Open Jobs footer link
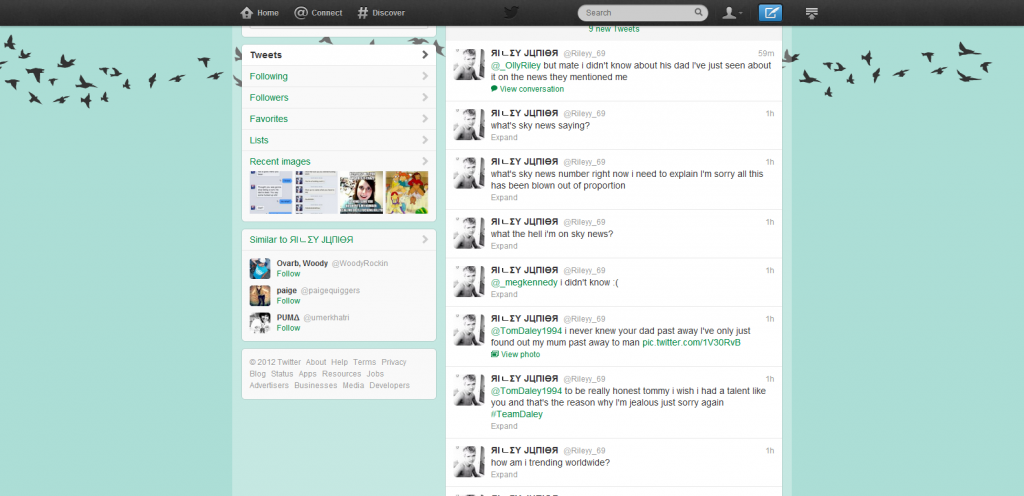Viewport: 1024px width, 496px height. [x=375, y=374]
